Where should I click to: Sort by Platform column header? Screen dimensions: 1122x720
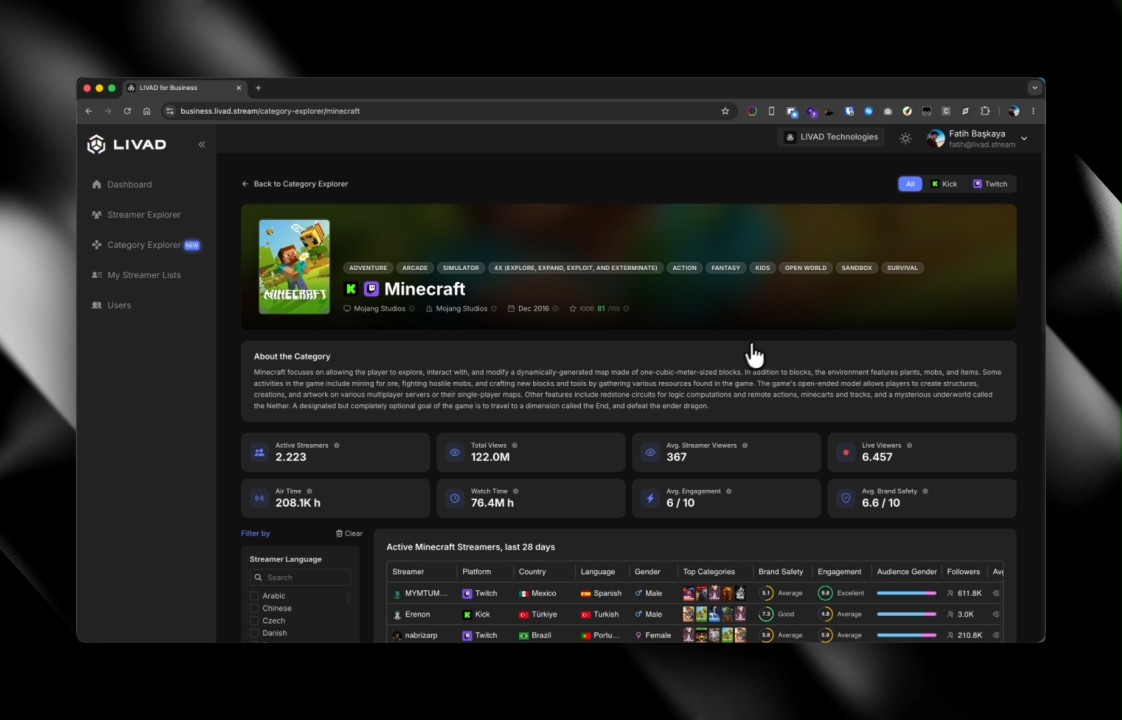(x=477, y=572)
